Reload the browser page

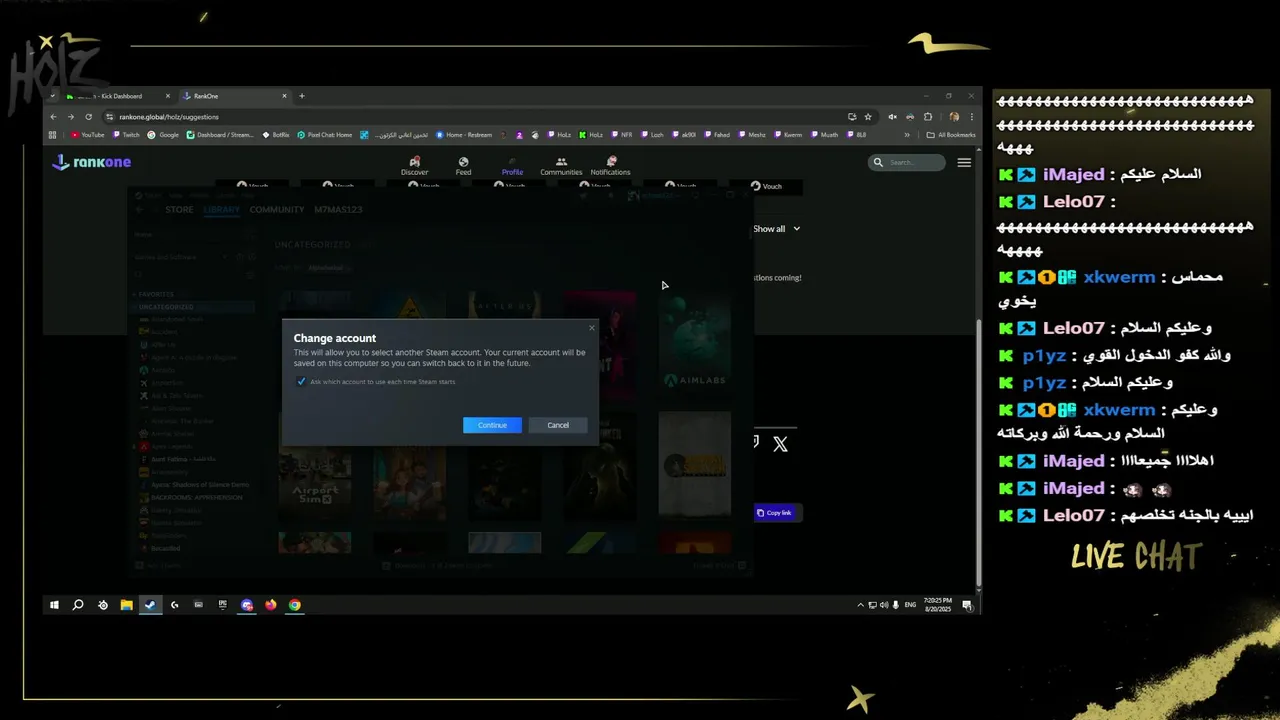[88, 116]
